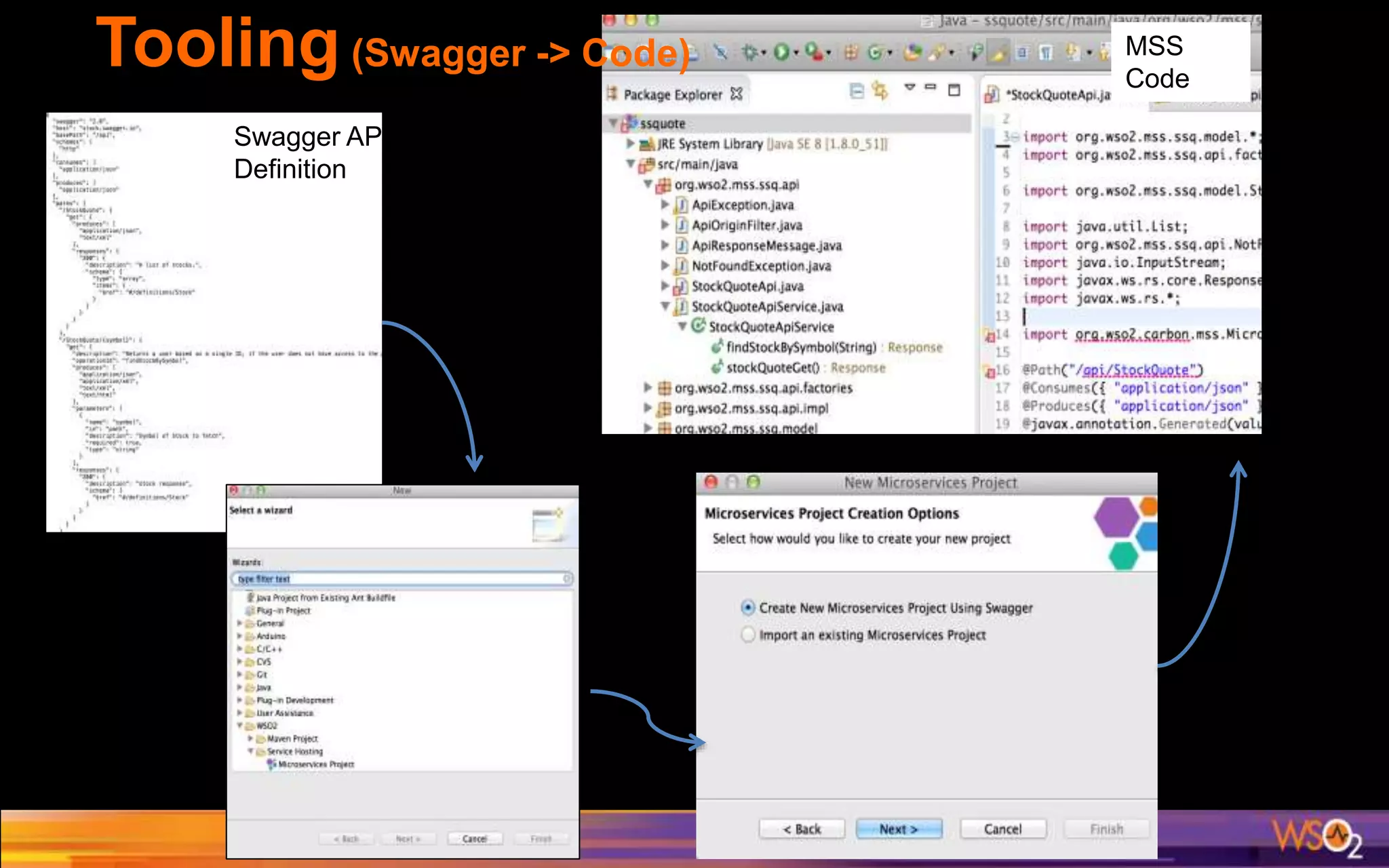Click the type filter text field
Screen dimensions: 1389x868
coord(400,578)
